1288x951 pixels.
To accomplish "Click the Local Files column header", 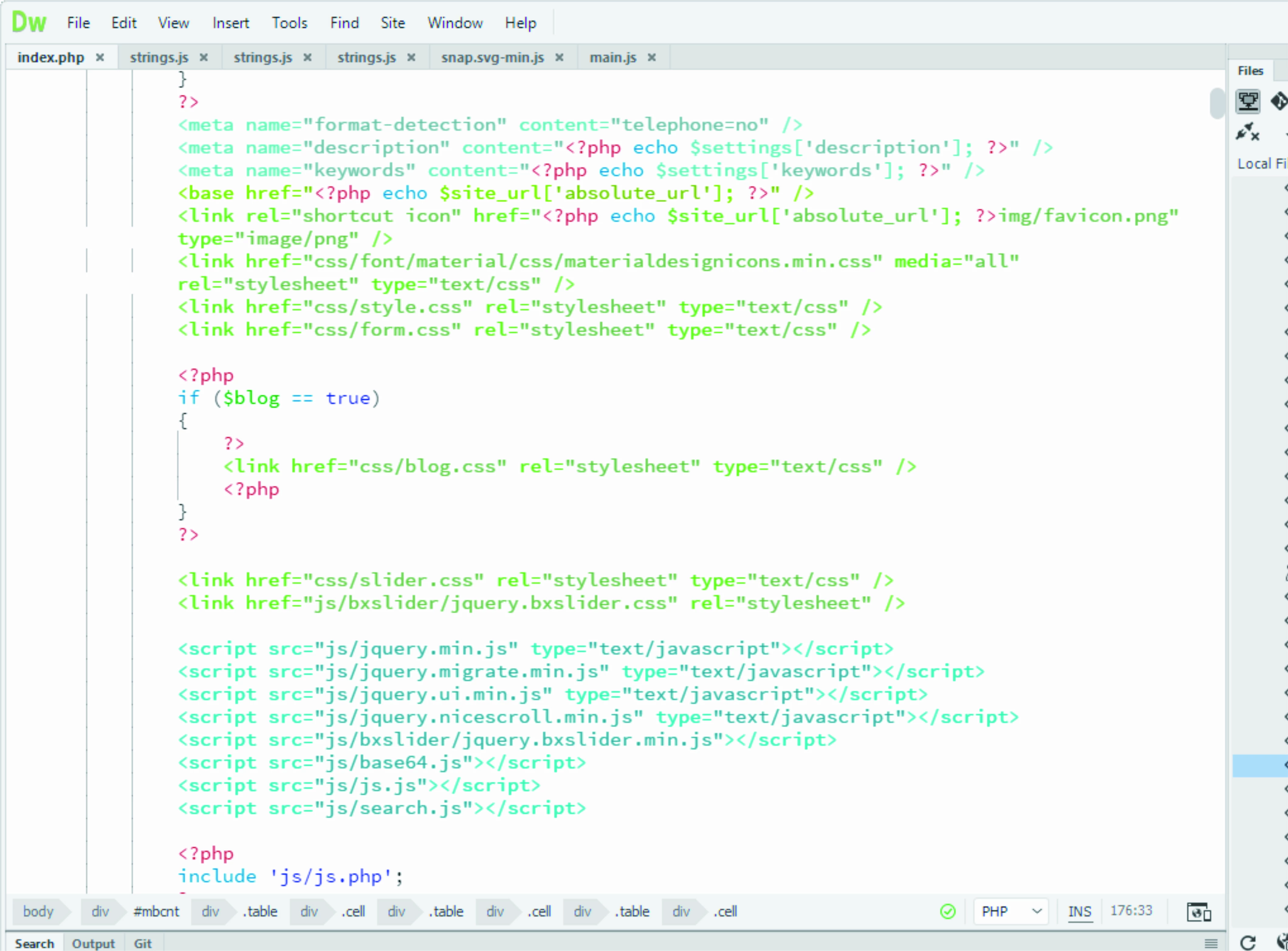I will (1261, 164).
